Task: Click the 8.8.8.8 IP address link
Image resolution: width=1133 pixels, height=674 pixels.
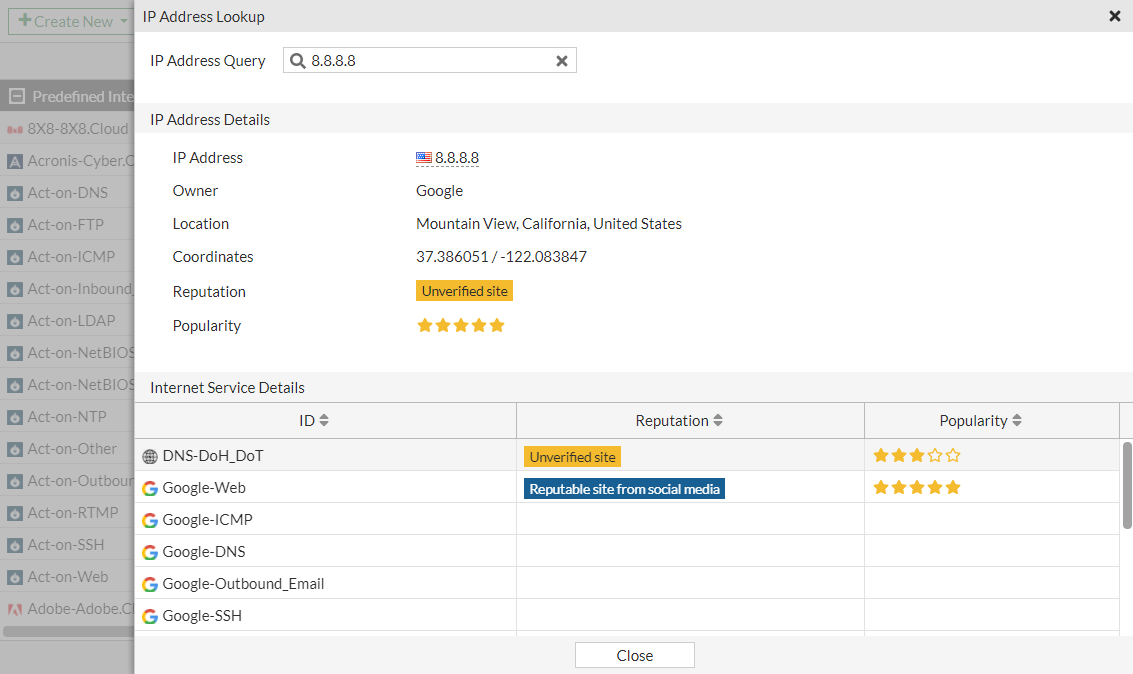Action: [457, 158]
